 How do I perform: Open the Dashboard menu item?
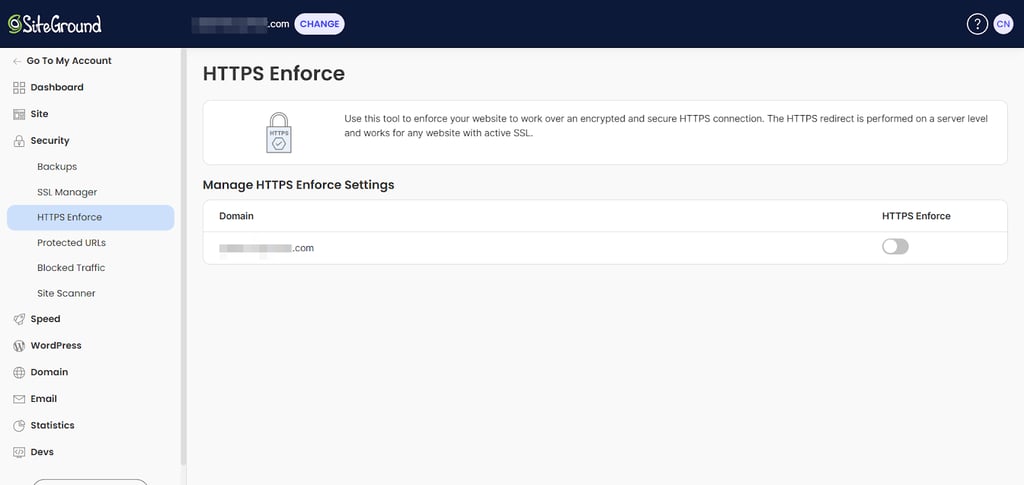click(57, 87)
